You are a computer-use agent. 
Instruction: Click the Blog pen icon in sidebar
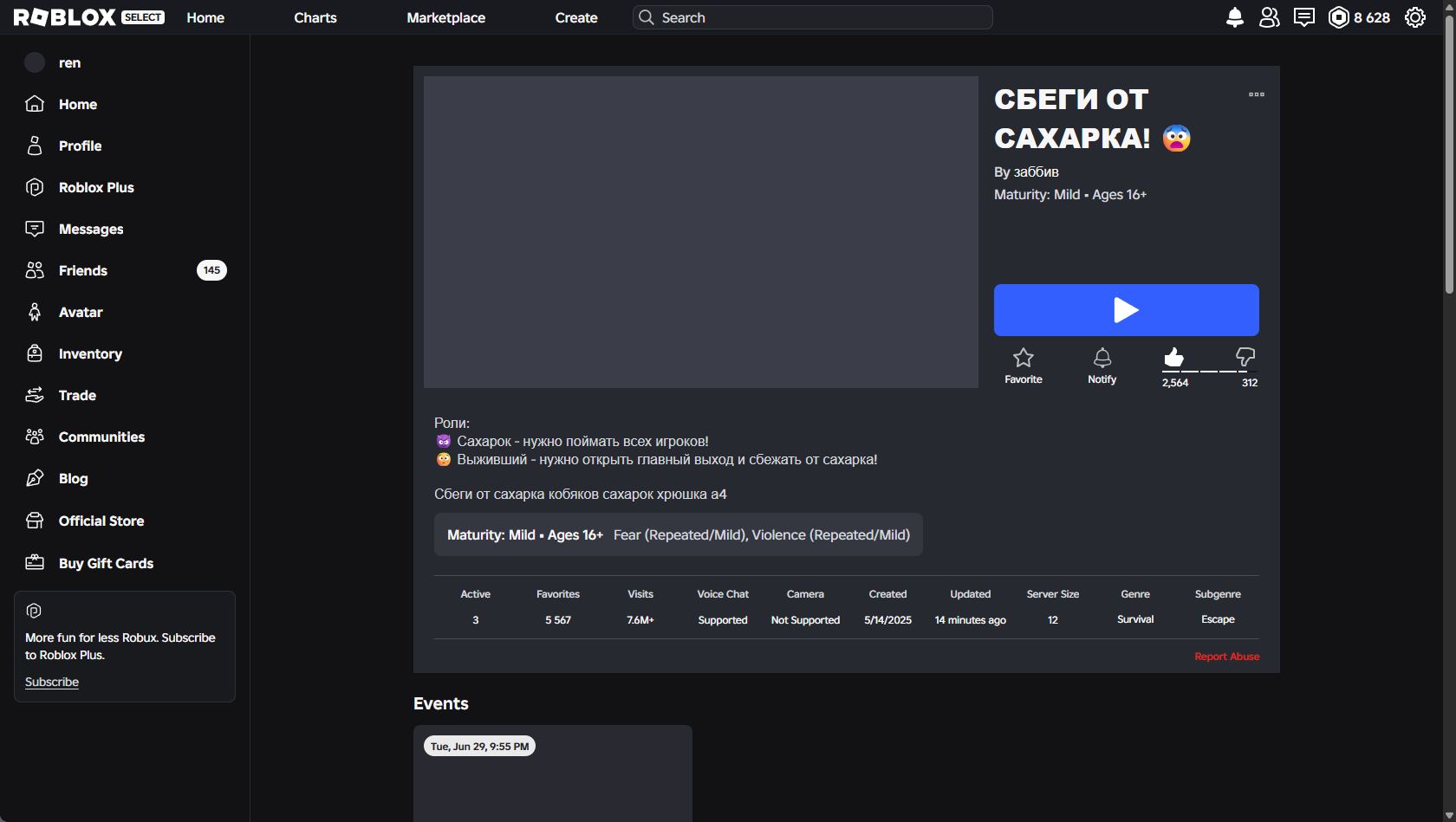tap(35, 478)
